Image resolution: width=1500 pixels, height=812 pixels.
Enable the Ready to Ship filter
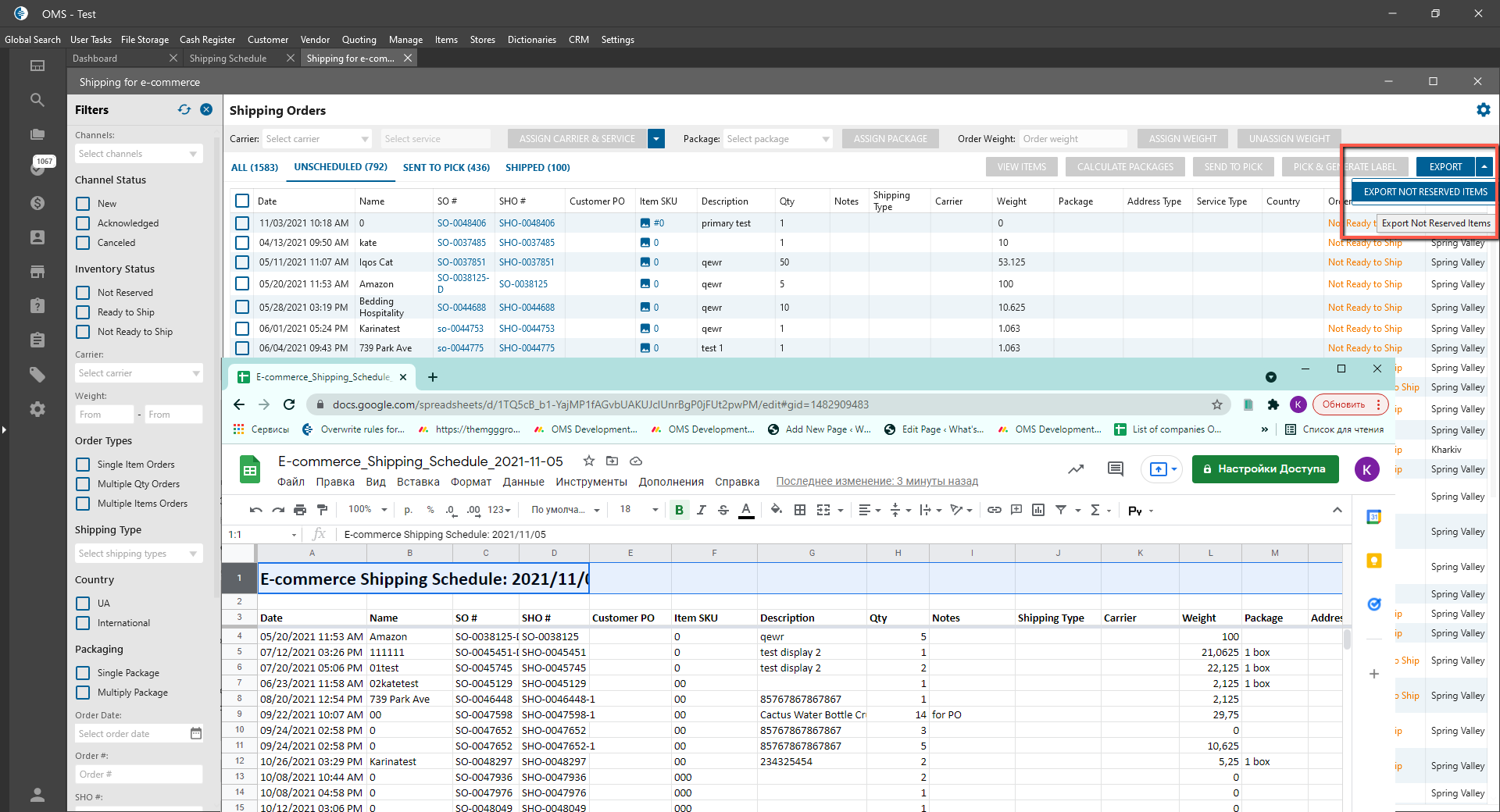click(x=83, y=312)
